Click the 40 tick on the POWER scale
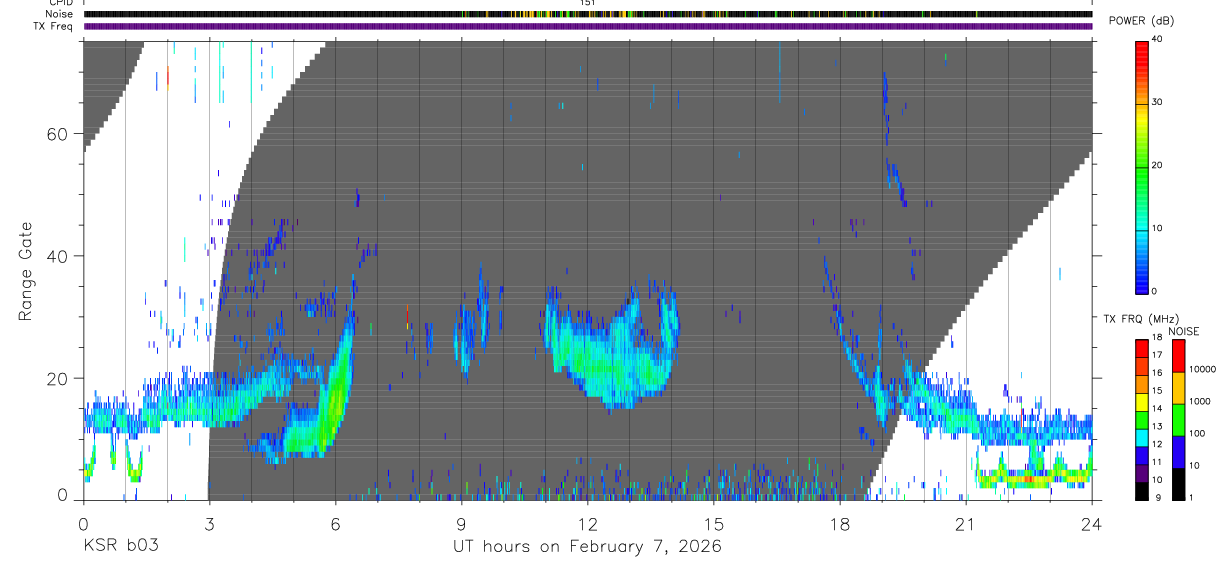This screenshot has height=567, width=1228. 1157,40
